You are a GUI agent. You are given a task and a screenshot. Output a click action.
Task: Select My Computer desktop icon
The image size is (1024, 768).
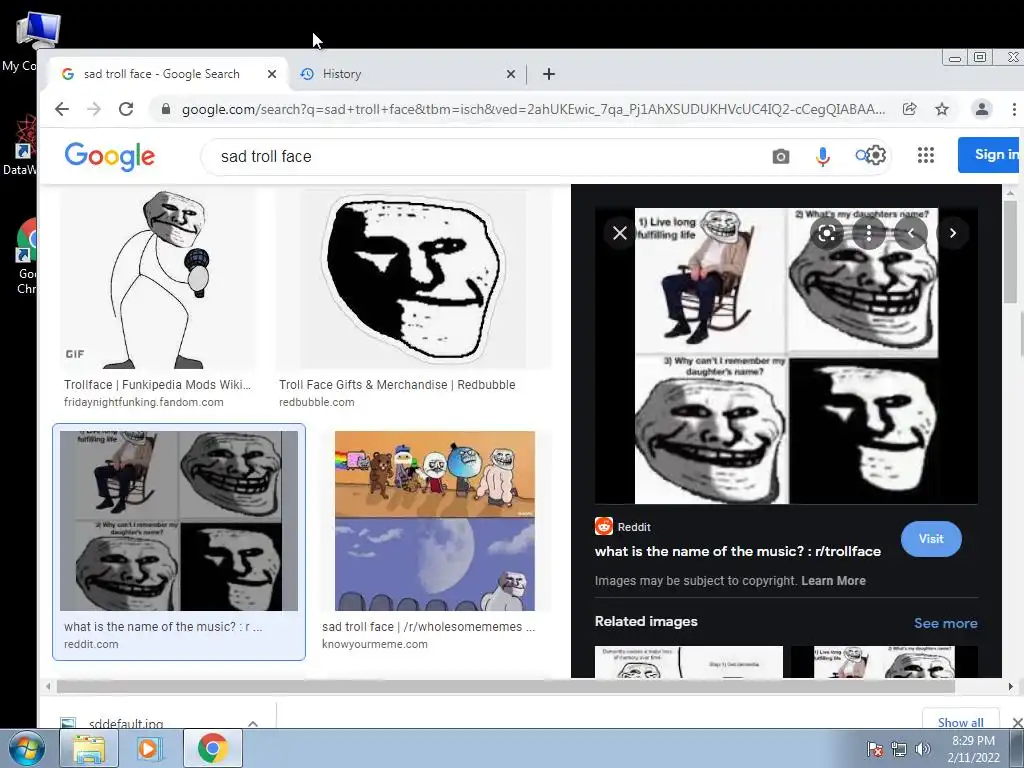coord(31,40)
